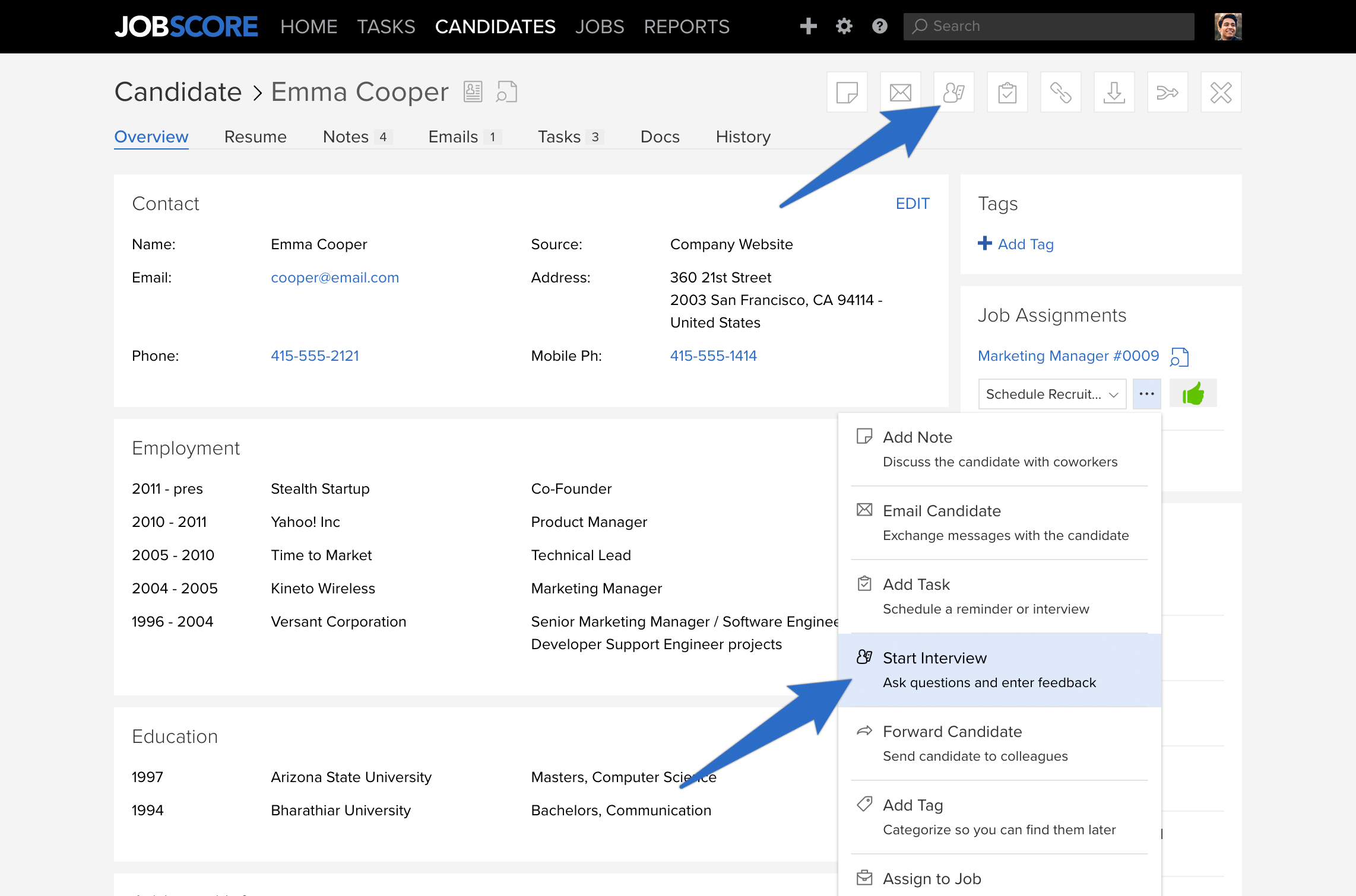Open the Email Candidate envelope icon
This screenshot has height=896, width=1356.
tap(901, 93)
